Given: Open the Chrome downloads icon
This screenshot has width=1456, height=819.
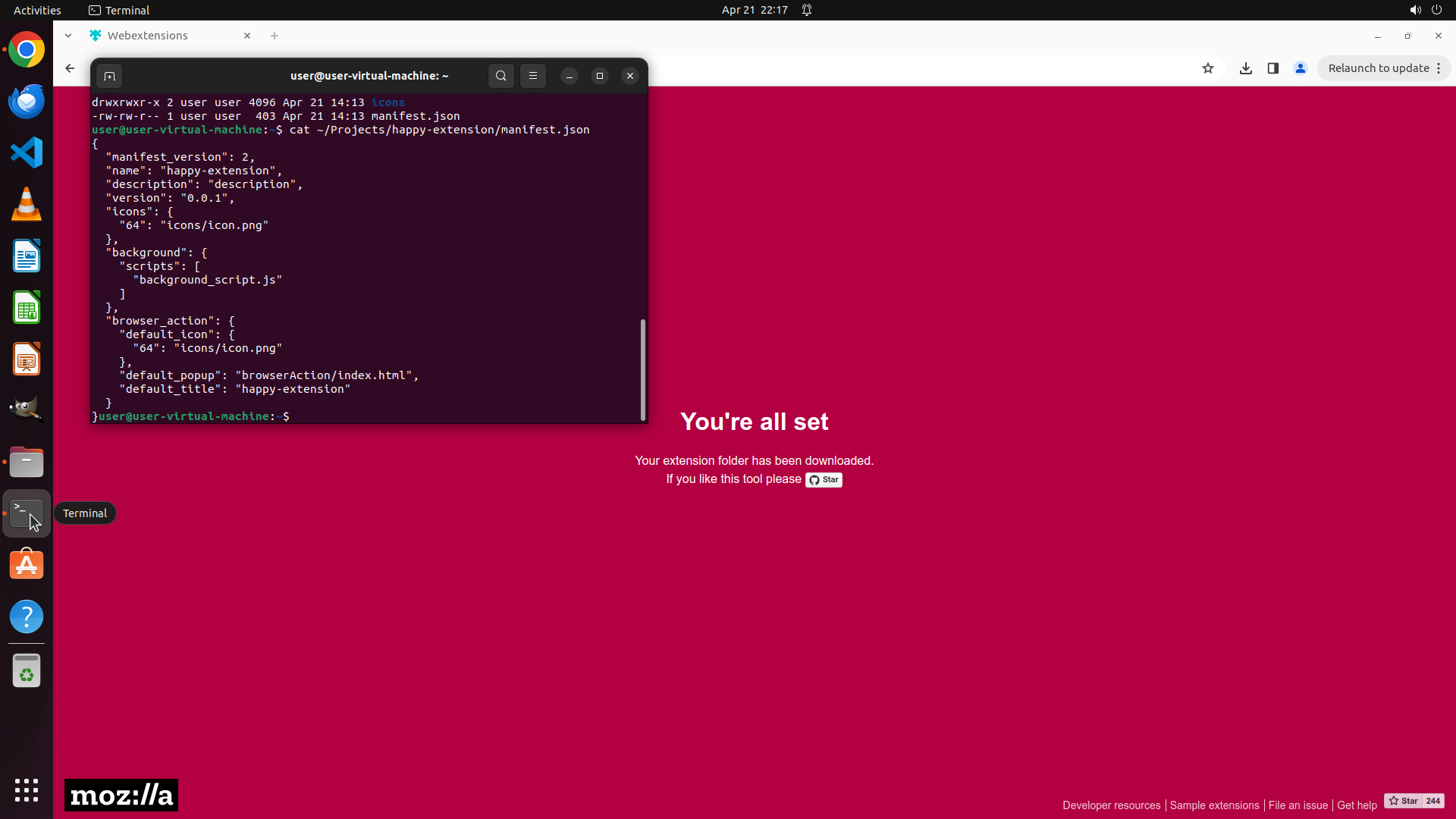Looking at the screenshot, I should pyautogui.click(x=1245, y=68).
